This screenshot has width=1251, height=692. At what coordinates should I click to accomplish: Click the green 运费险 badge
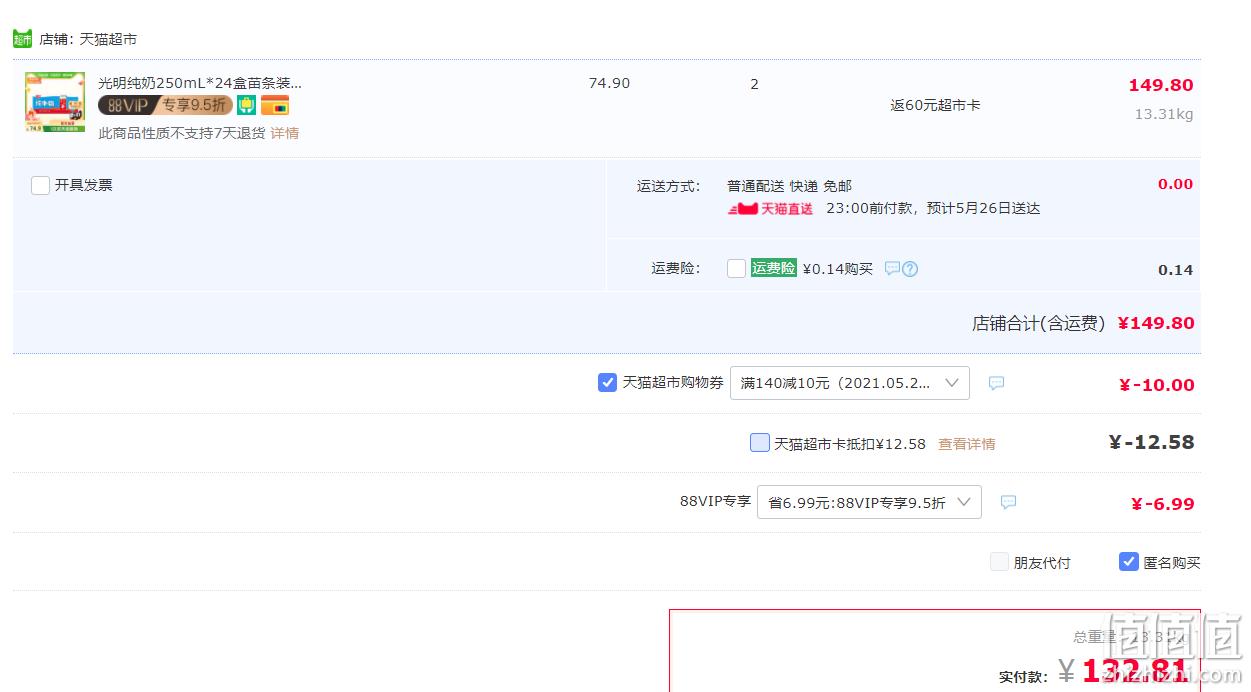click(774, 268)
